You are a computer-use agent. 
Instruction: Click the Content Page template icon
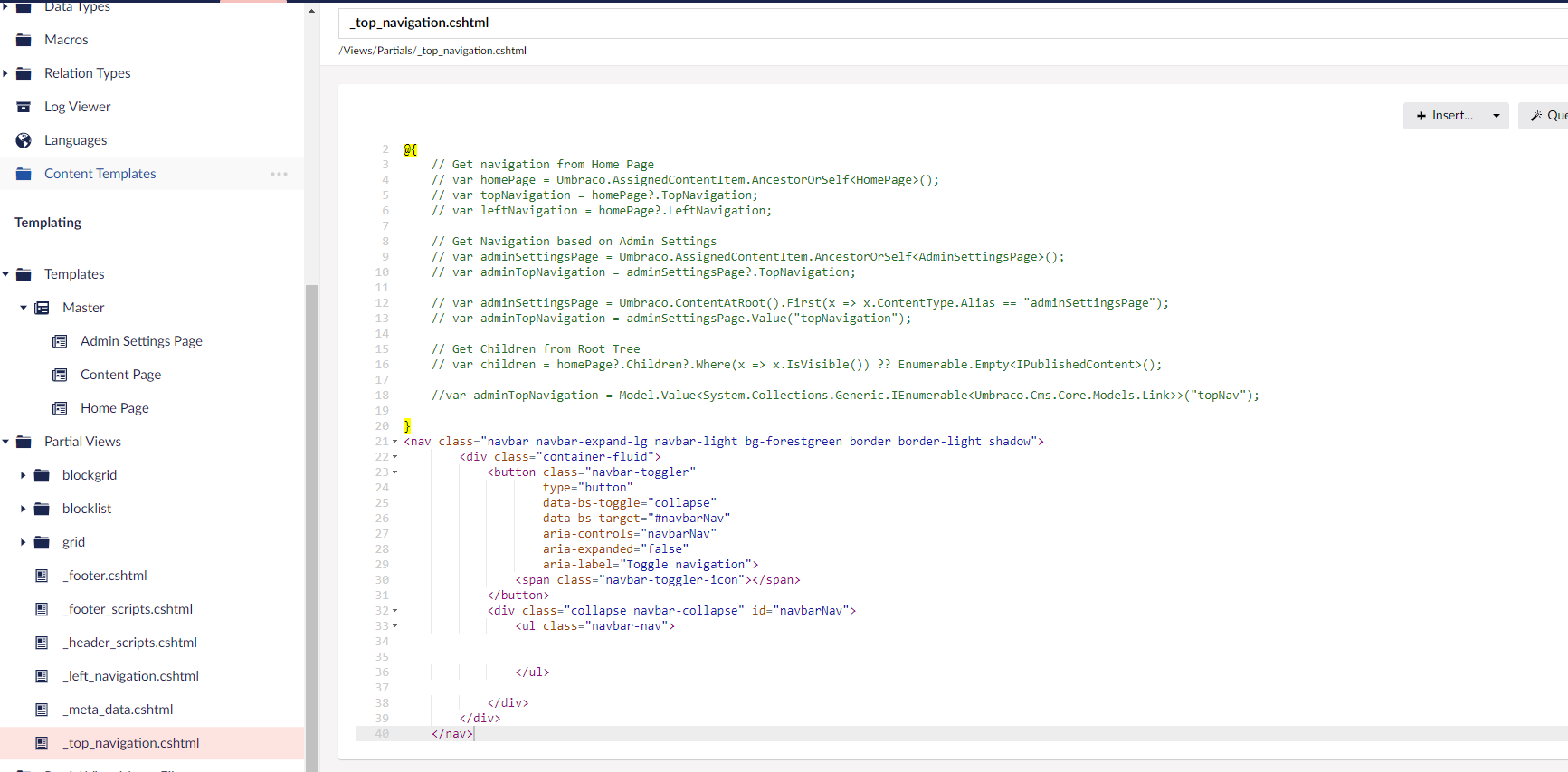click(60, 375)
